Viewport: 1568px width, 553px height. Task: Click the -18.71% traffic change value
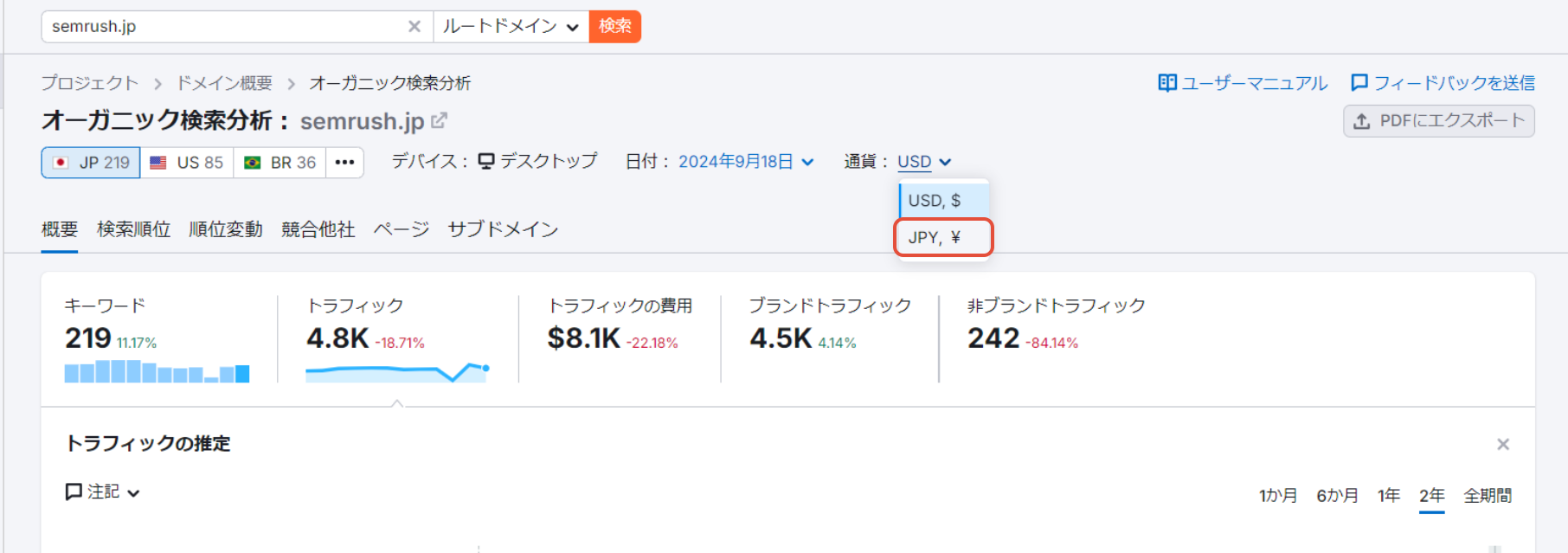[400, 344]
